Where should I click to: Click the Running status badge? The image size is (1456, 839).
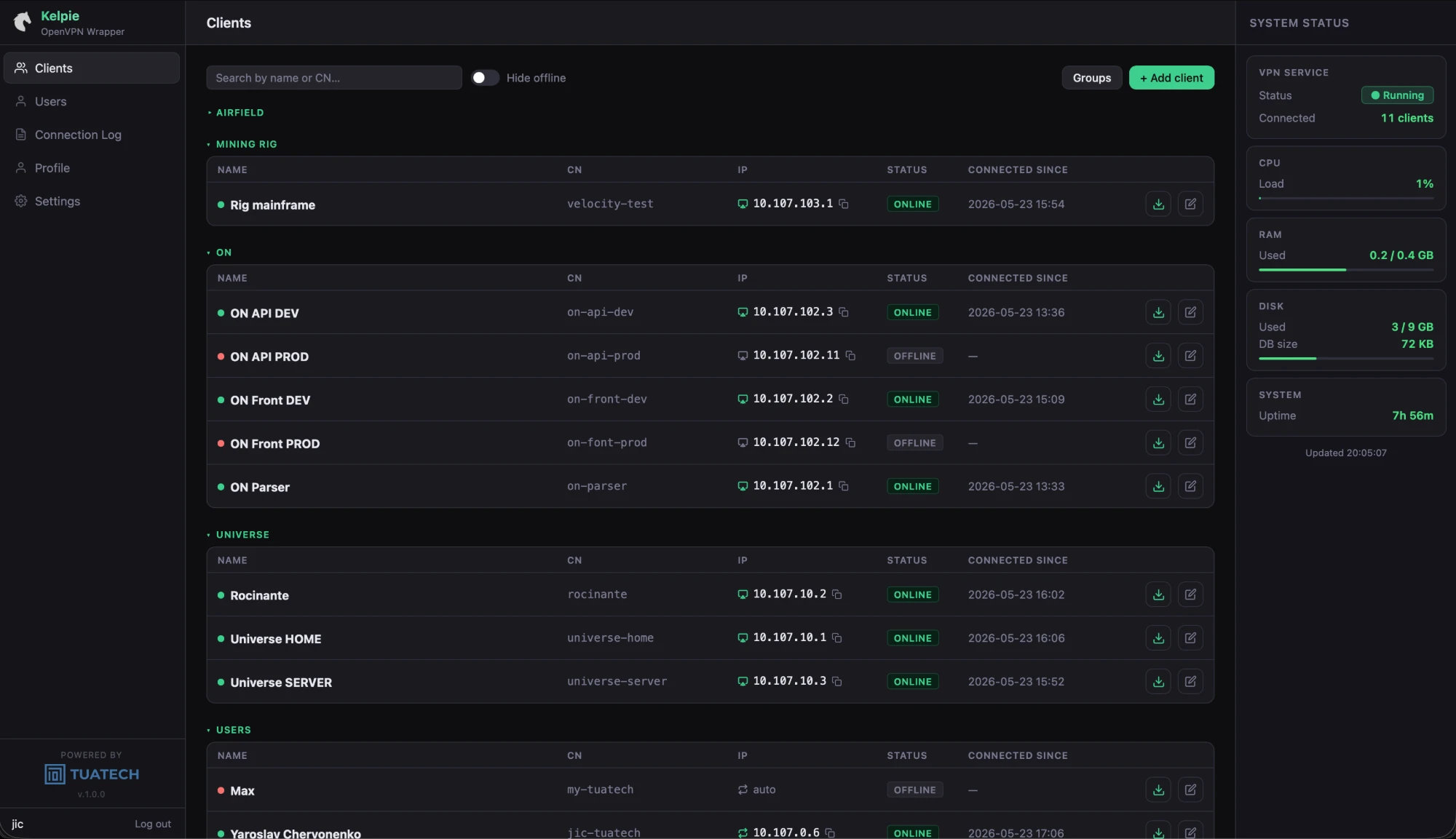(1397, 95)
